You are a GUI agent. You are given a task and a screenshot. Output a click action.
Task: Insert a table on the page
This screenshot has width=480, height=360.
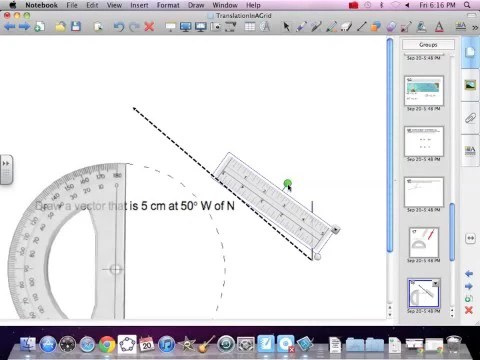[x=250, y=27]
